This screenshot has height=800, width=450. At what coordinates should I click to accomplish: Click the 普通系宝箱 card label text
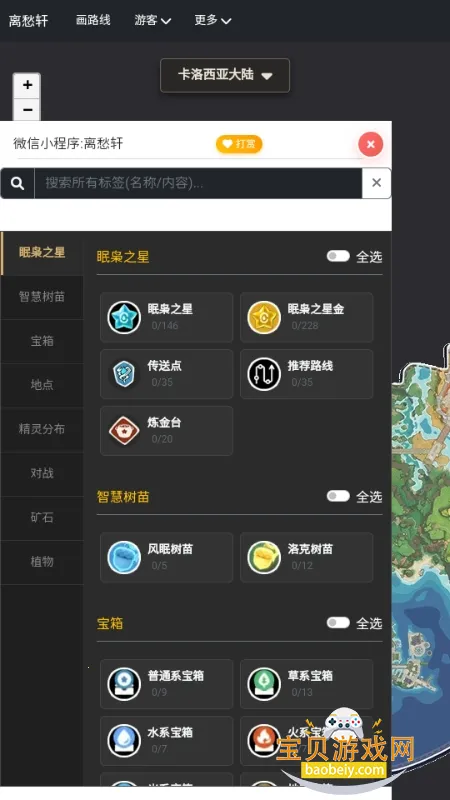coord(176,676)
